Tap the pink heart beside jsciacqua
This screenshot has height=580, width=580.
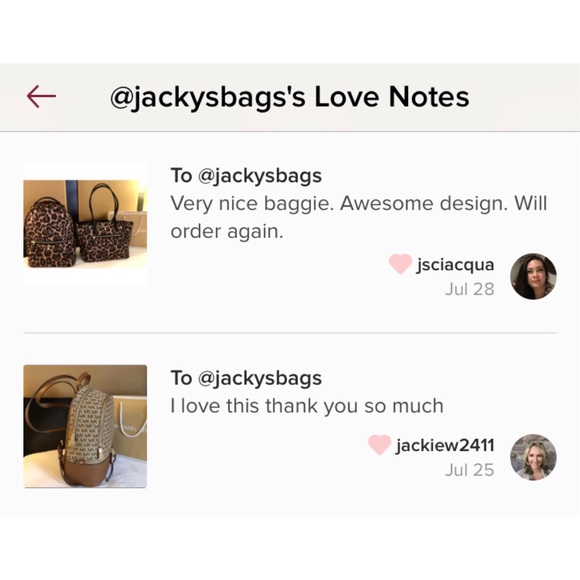pyautogui.click(x=400, y=264)
